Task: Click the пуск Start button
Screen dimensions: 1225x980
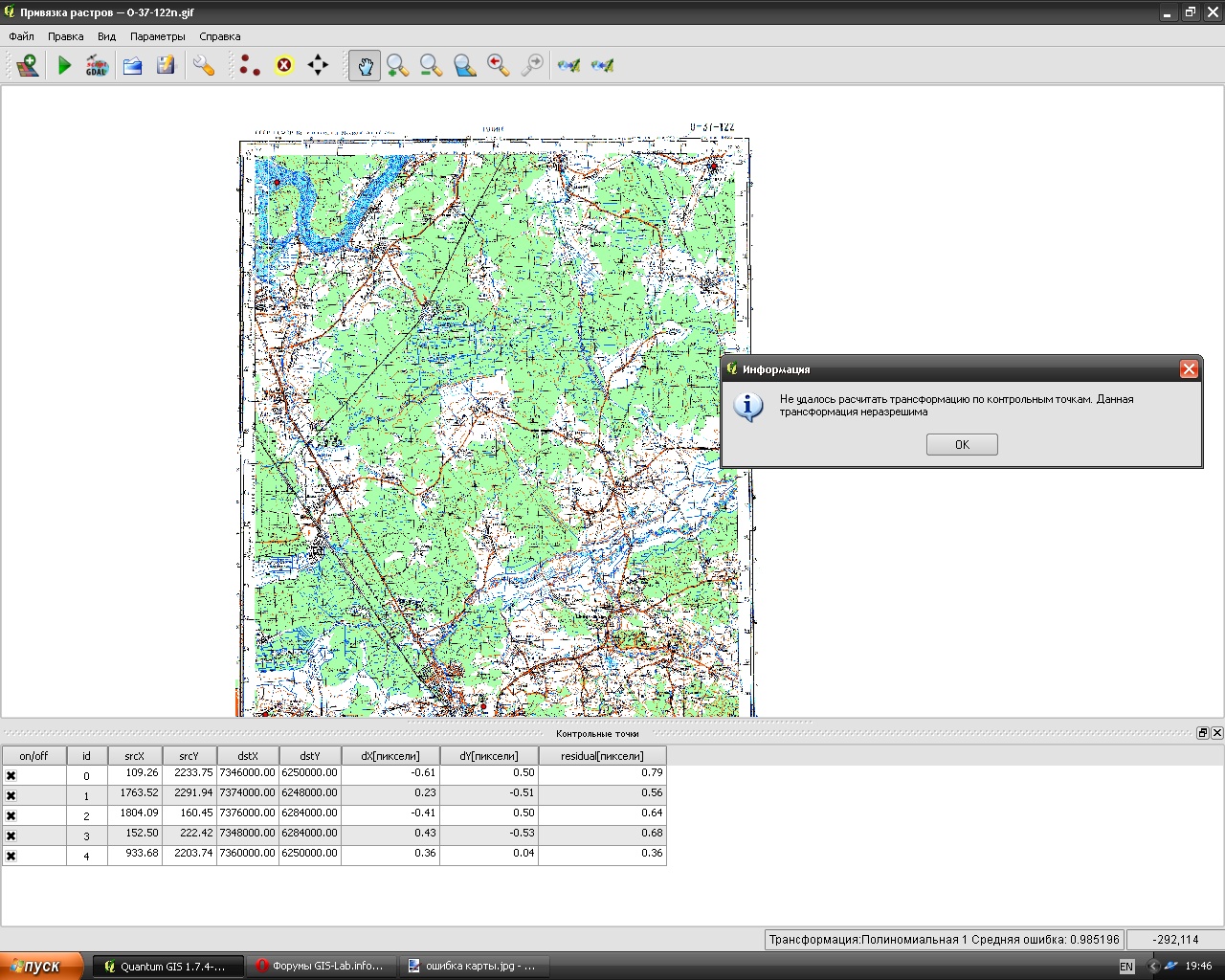Action: pyautogui.click(x=40, y=966)
